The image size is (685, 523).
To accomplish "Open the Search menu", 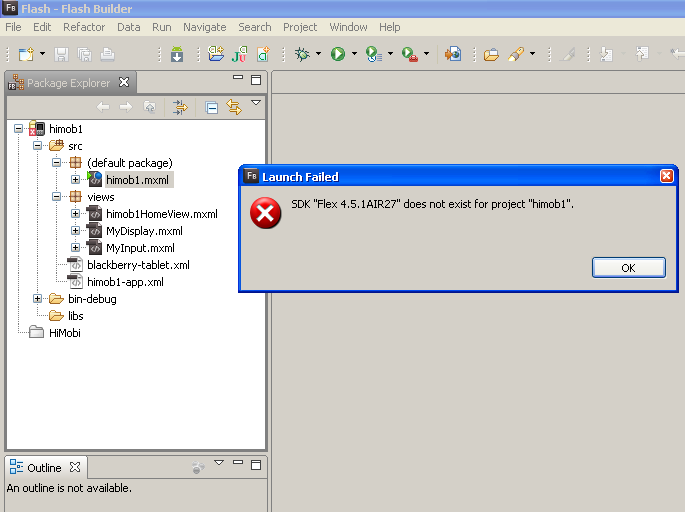I will coord(255,27).
